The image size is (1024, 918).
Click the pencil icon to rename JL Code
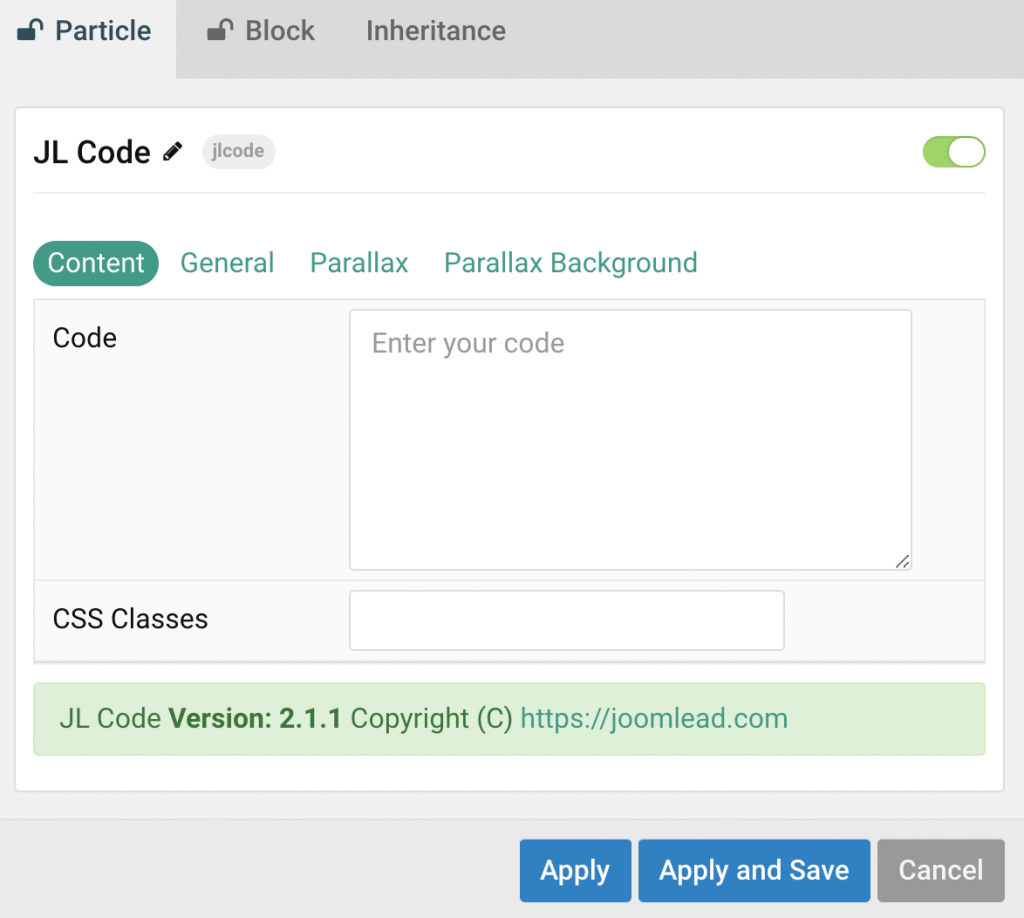click(x=172, y=151)
